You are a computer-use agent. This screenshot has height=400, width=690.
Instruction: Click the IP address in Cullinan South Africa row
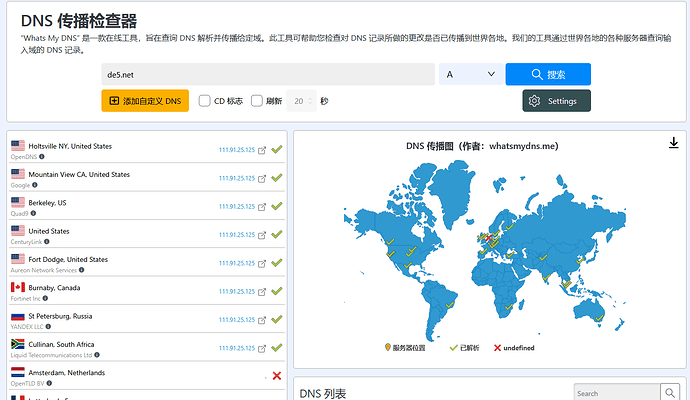pyautogui.click(x=237, y=348)
